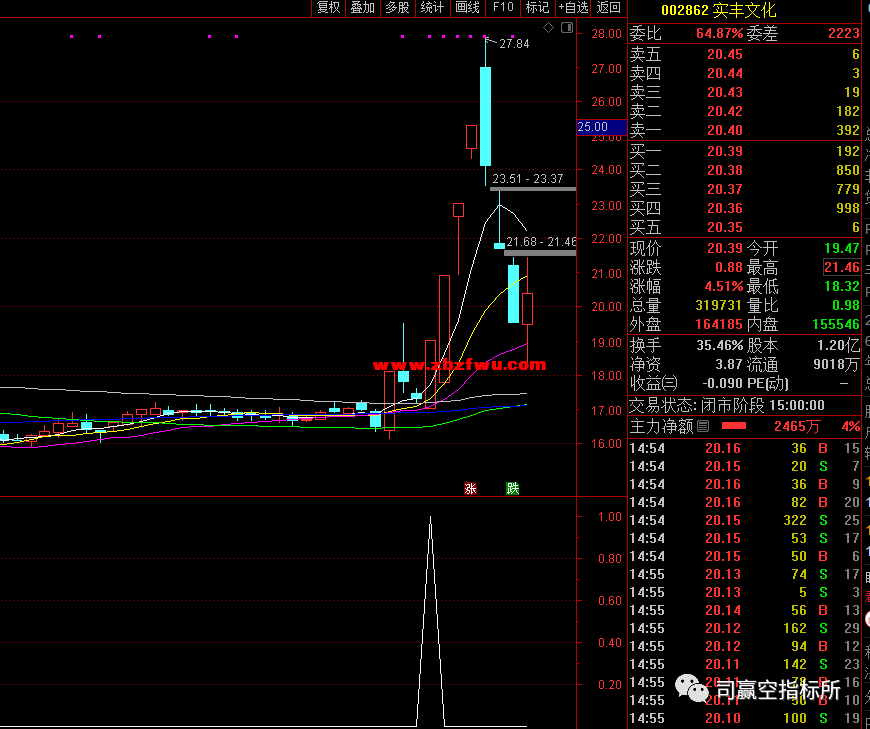Click the gray gap bar at 23.51

click(533, 189)
